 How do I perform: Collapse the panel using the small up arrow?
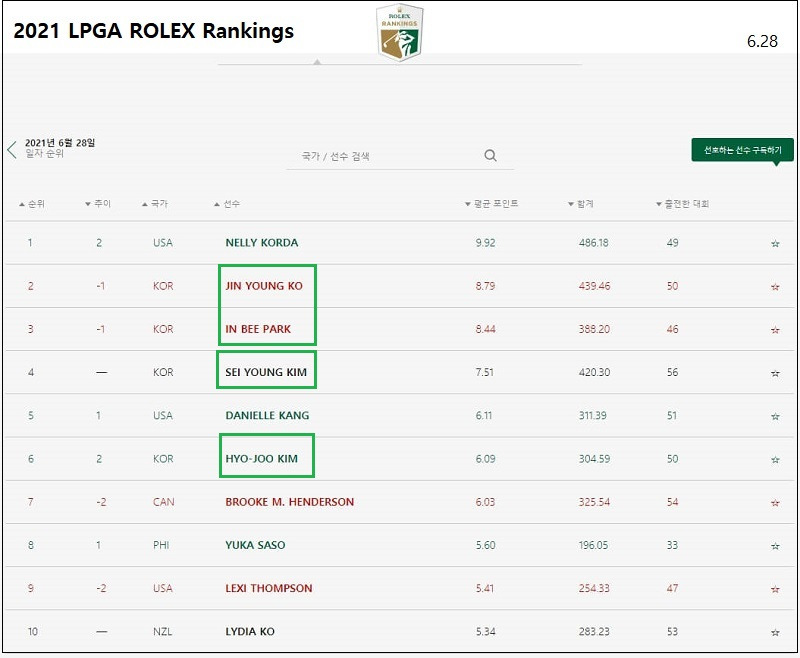tap(317, 62)
